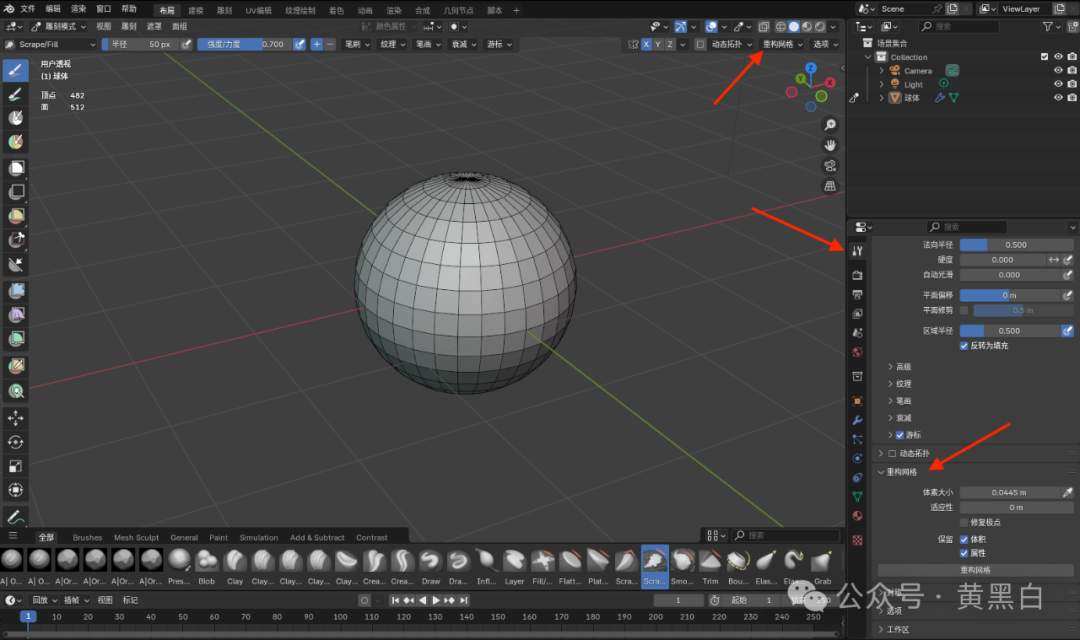Choose the Inflate brush thumbnail
The image size is (1080, 640).
(x=487, y=561)
